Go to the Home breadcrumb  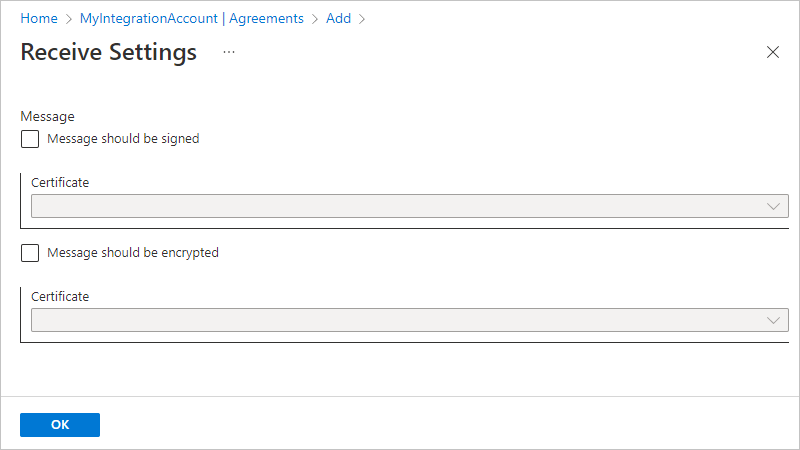click(x=38, y=18)
